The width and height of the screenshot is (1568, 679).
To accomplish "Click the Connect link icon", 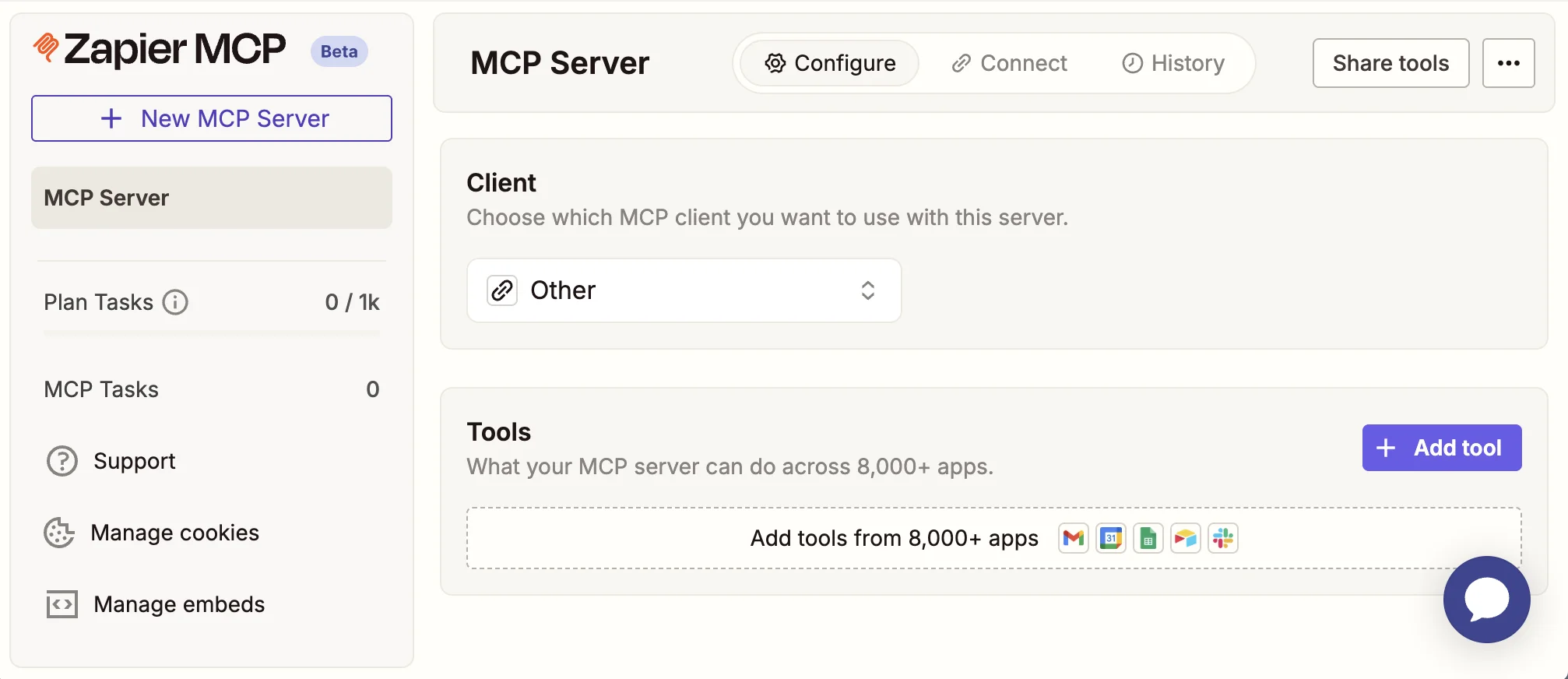I will tap(962, 63).
